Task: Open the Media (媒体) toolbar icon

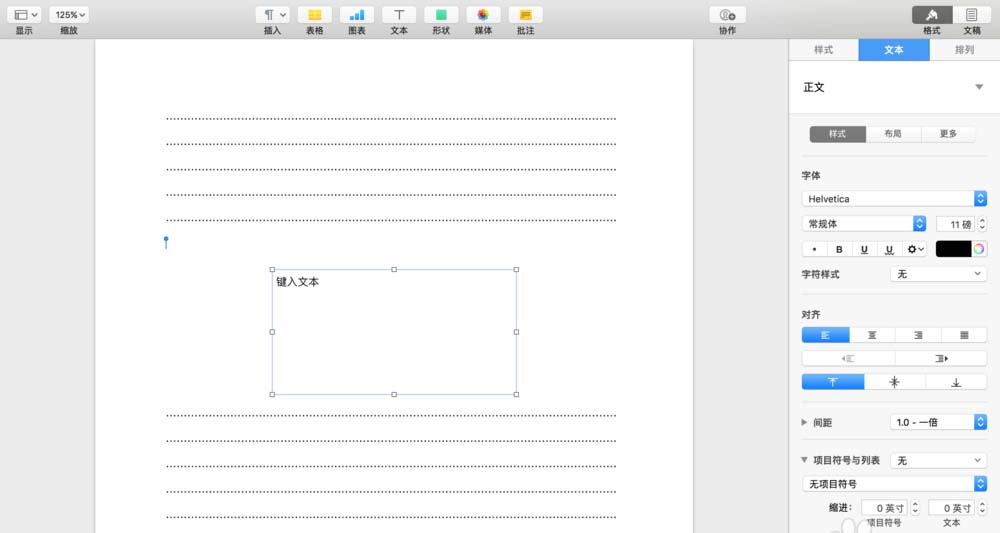Action: [x=483, y=15]
